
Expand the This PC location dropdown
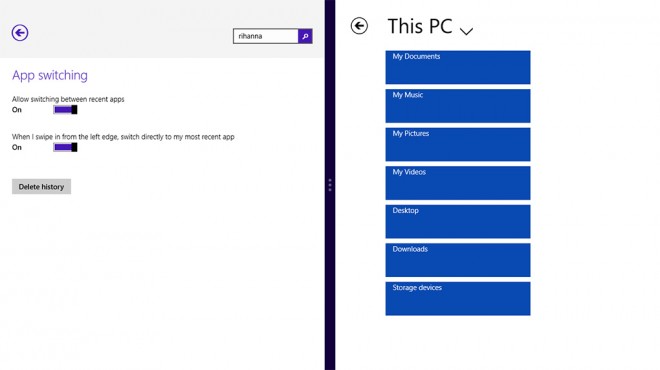click(466, 31)
